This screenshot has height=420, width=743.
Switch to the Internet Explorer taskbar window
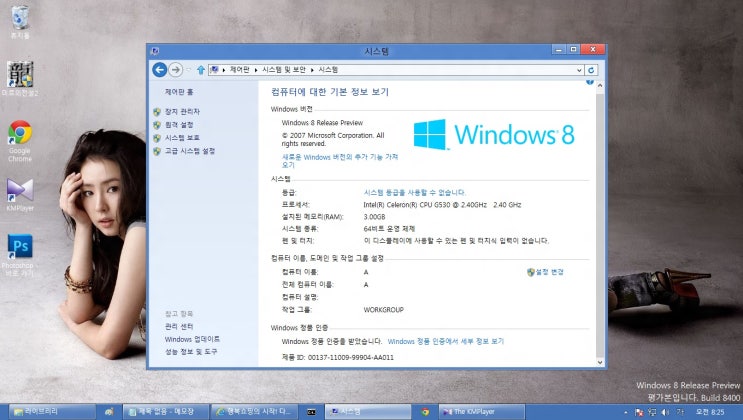(x=254, y=412)
